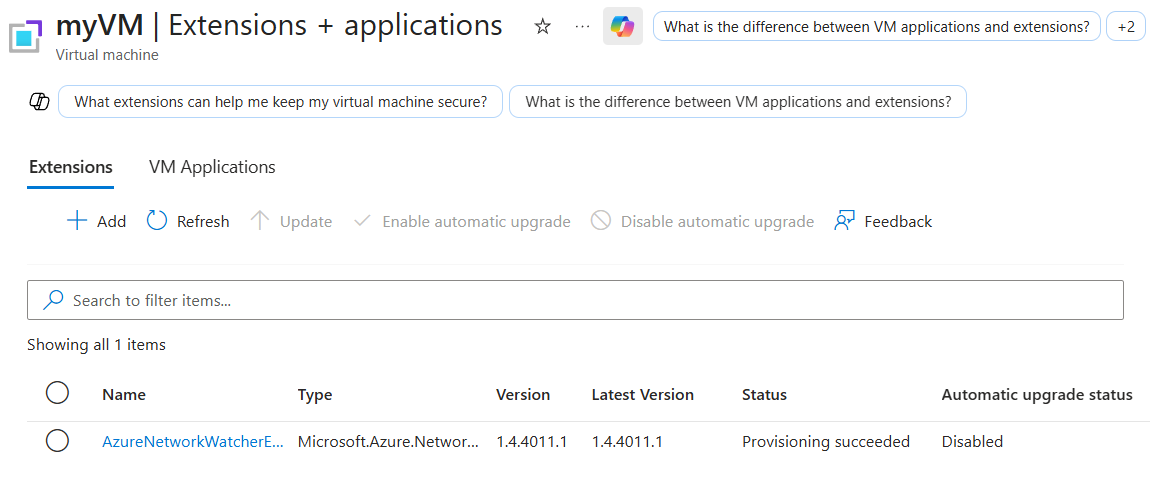This screenshot has width=1150, height=490.
Task: Click the favorite star icon beside title
Action: pyautogui.click(x=543, y=27)
